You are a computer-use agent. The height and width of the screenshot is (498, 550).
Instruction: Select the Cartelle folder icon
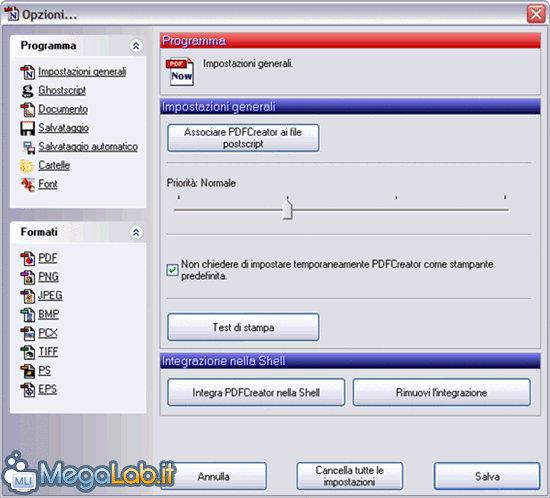[x=27, y=166]
